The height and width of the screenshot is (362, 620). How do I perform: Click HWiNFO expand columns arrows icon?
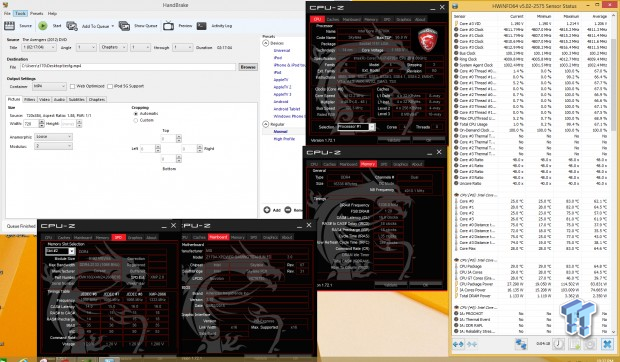point(459,345)
